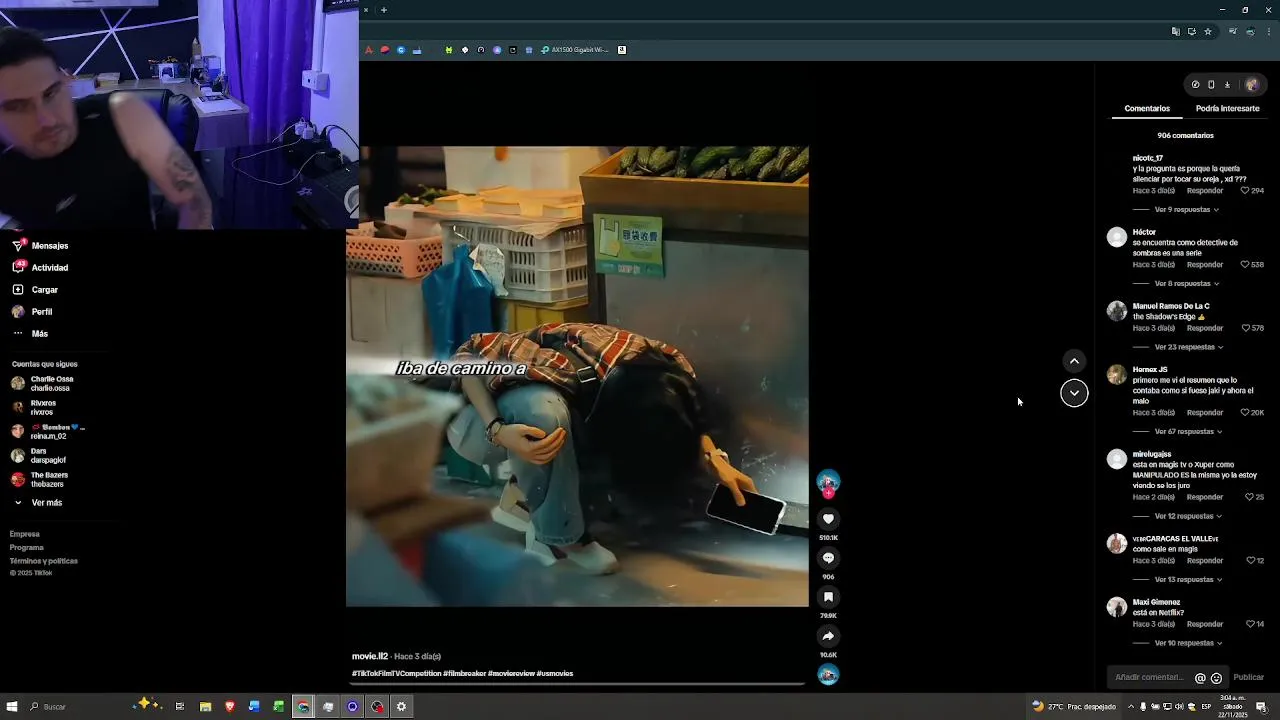This screenshot has width=1280, height=720.
Task: Go to previous video with up arrow
Action: click(x=1074, y=361)
